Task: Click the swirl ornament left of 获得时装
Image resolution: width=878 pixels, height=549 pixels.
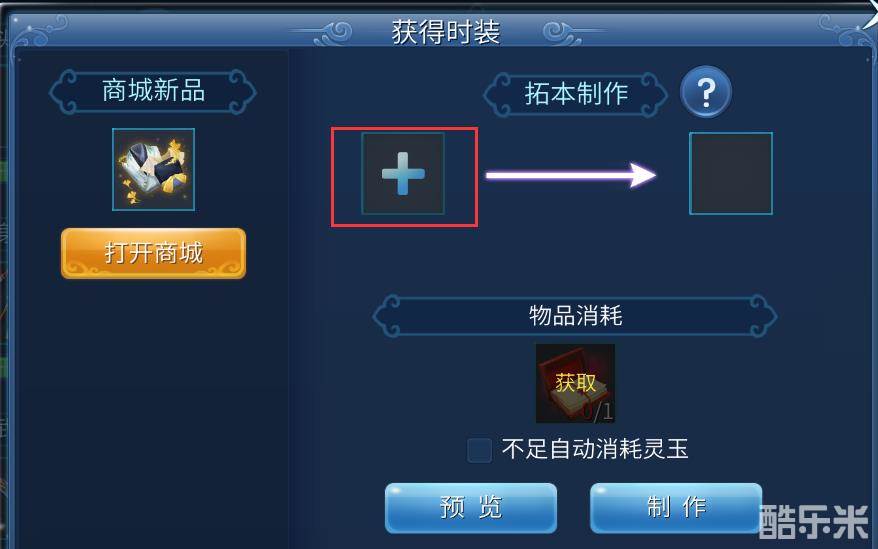Action: [334, 33]
